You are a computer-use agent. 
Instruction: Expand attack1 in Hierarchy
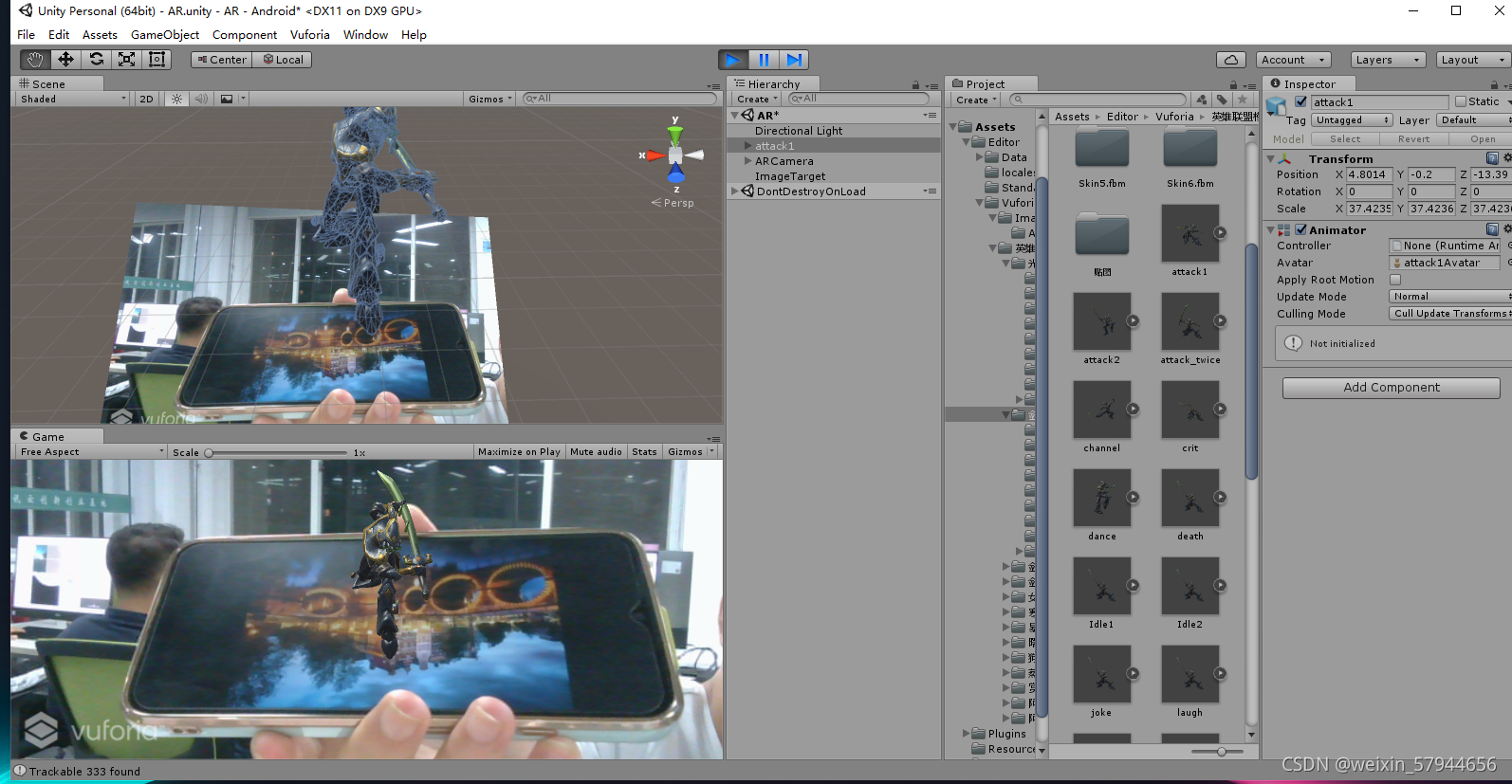[748, 146]
